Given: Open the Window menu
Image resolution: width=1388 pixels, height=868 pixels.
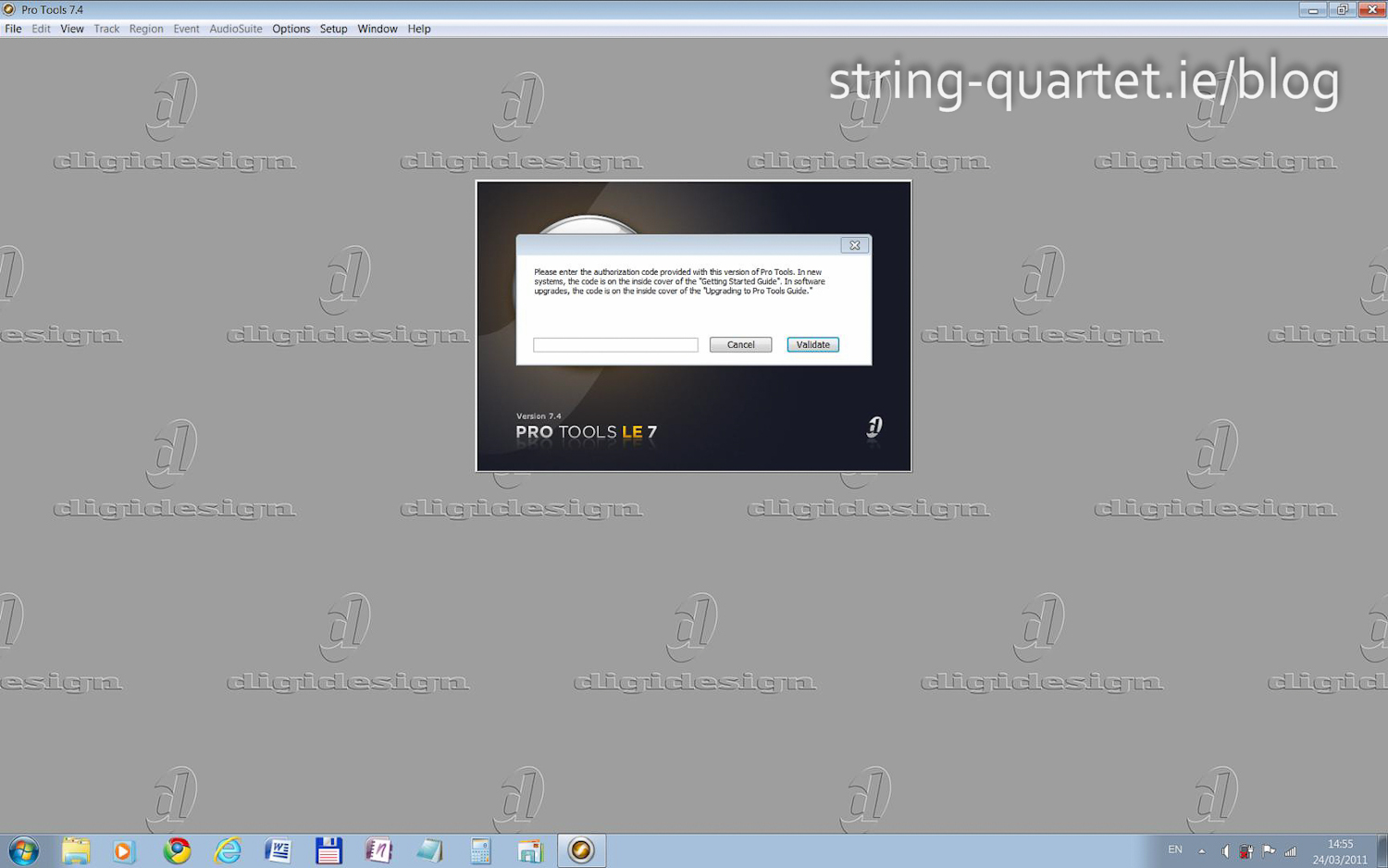Looking at the screenshot, I should pos(377,29).
